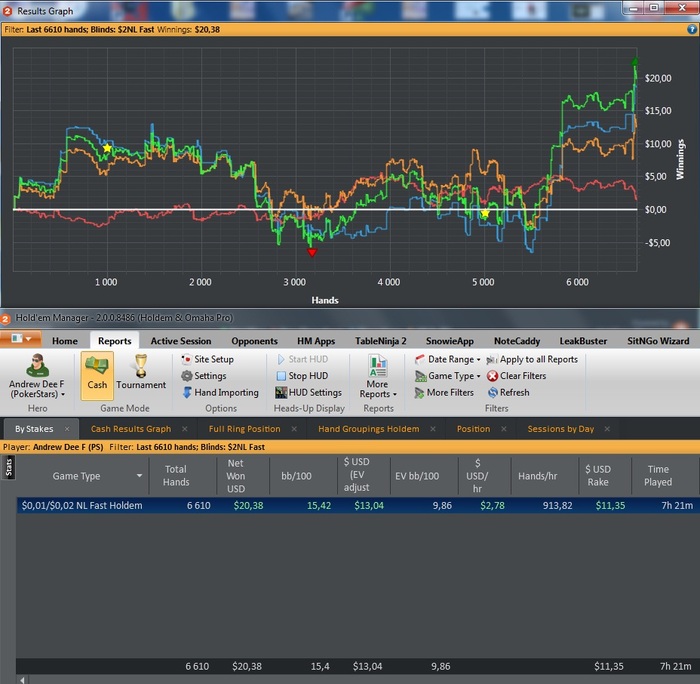Click Apply to all Reports
Image resolution: width=700 pixels, height=684 pixels.
[532, 359]
